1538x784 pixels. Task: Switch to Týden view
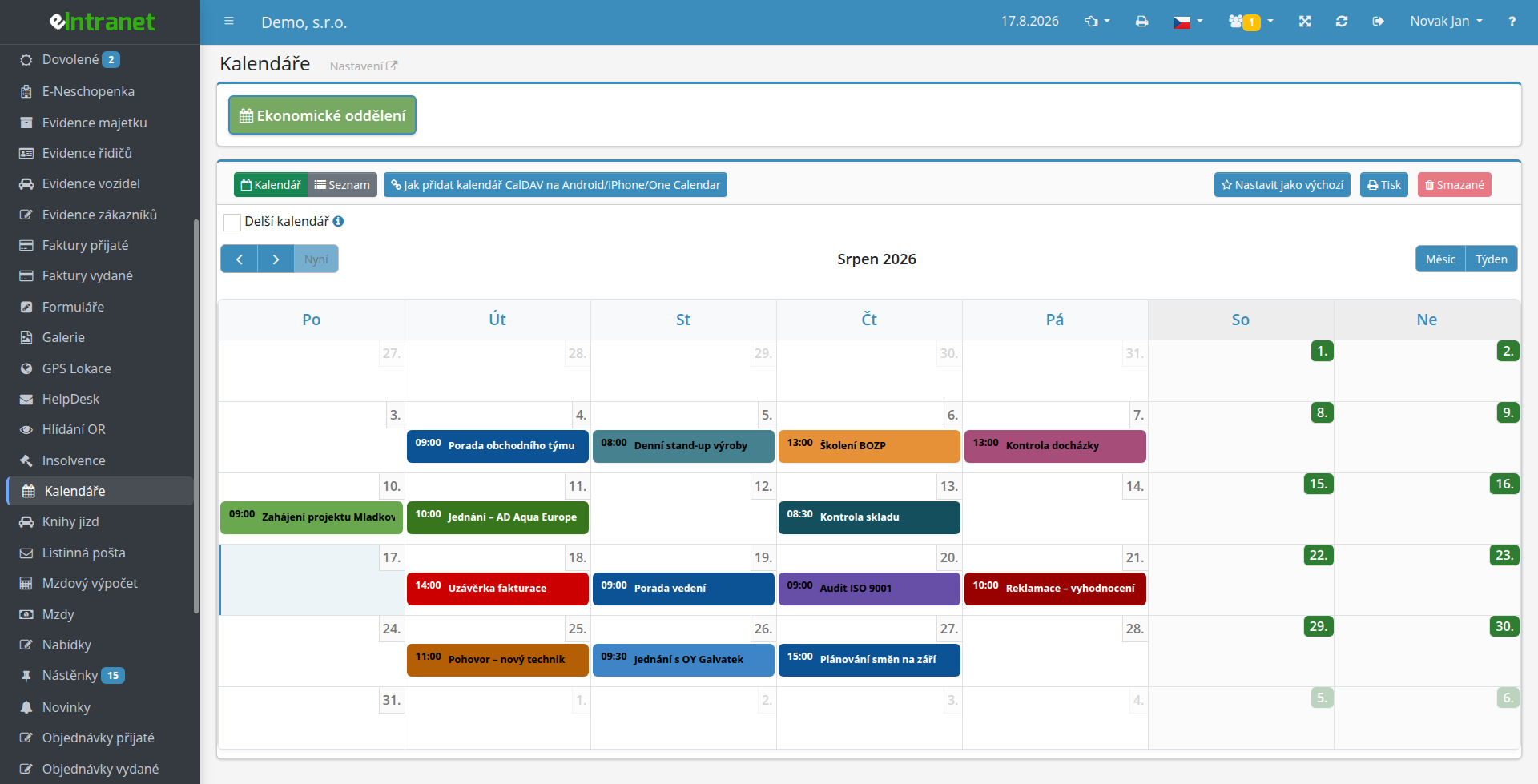(1491, 259)
